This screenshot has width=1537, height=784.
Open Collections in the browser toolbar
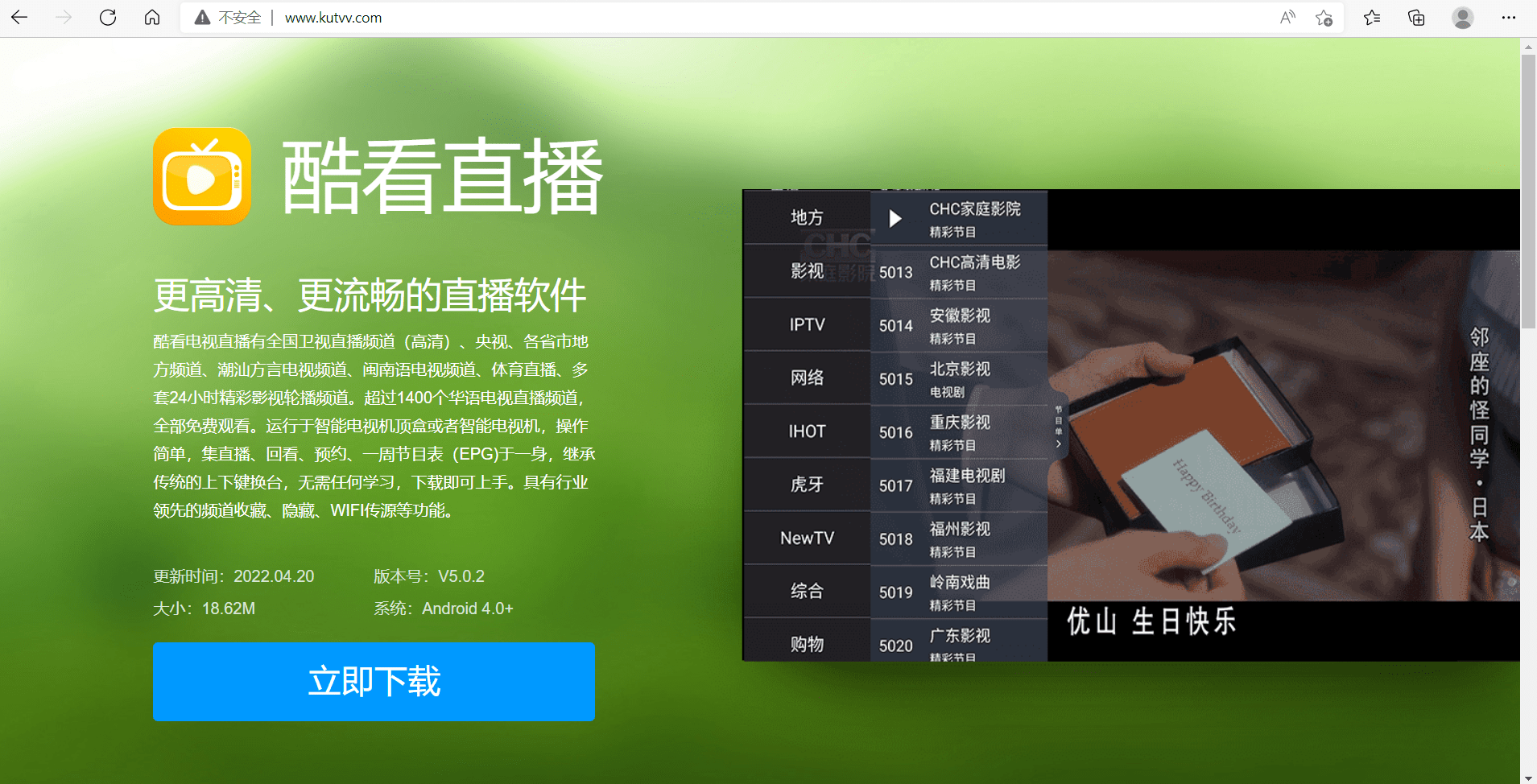[1415, 17]
